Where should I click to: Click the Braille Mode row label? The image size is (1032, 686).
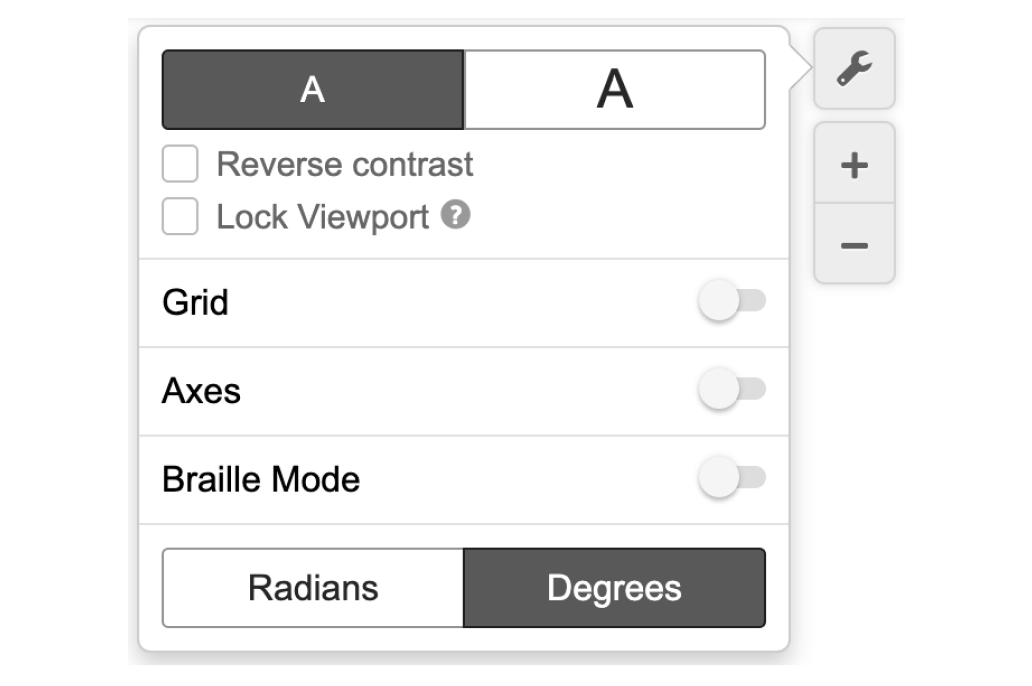261,479
